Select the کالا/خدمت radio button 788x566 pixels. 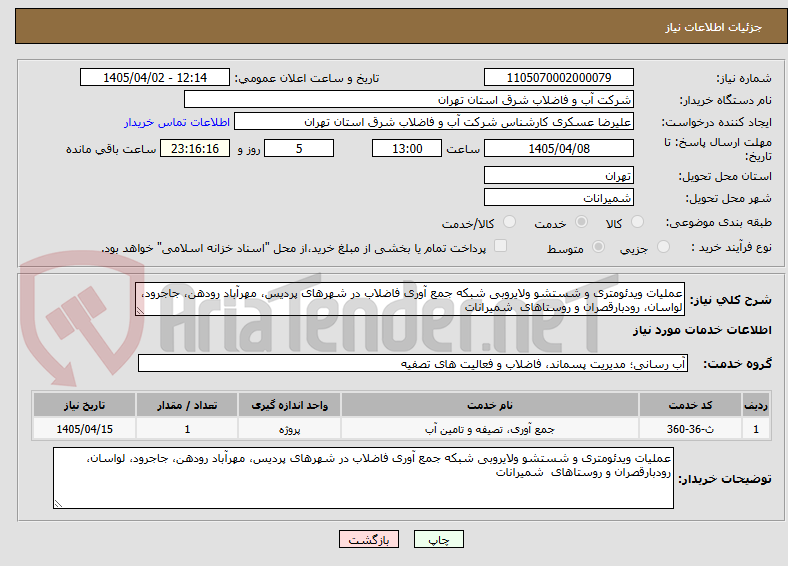(x=509, y=222)
